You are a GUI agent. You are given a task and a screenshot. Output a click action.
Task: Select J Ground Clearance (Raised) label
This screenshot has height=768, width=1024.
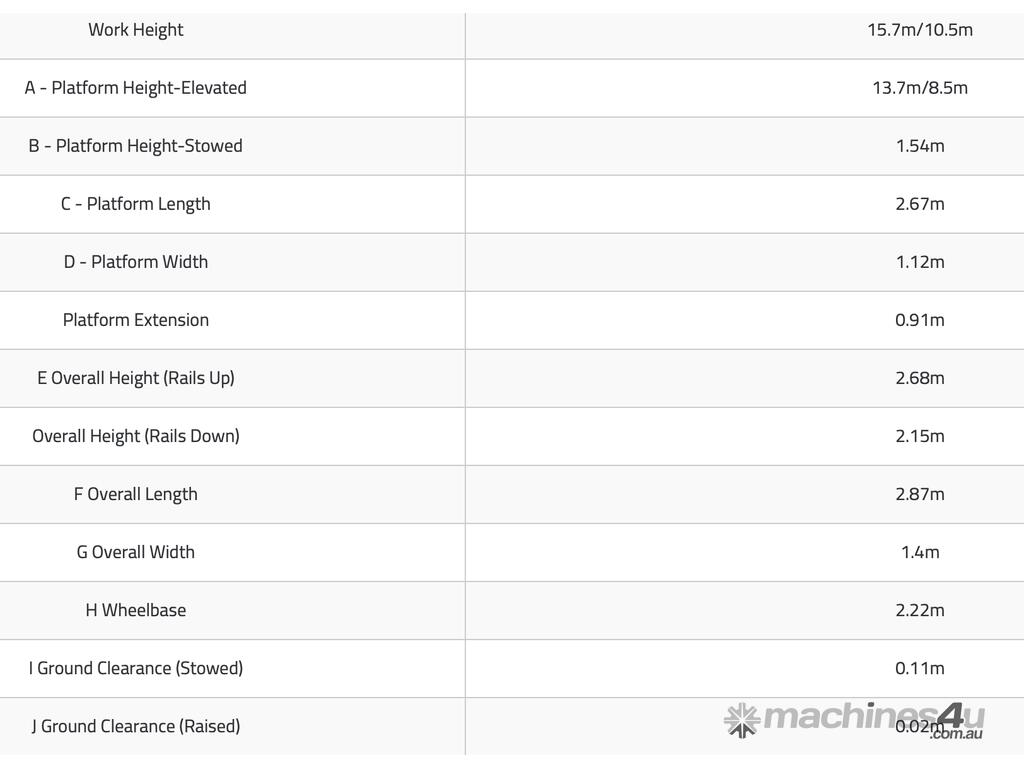pos(136,725)
